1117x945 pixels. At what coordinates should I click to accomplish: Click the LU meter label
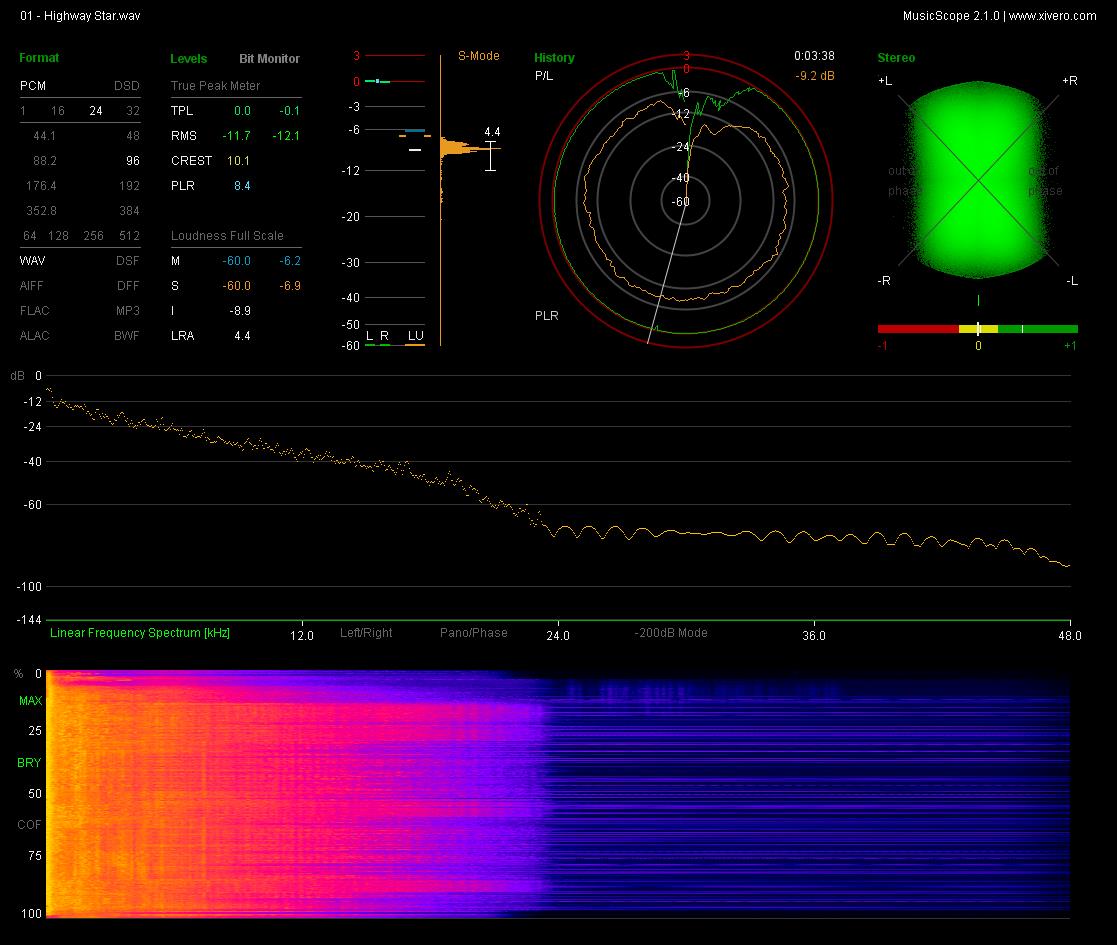(x=415, y=335)
